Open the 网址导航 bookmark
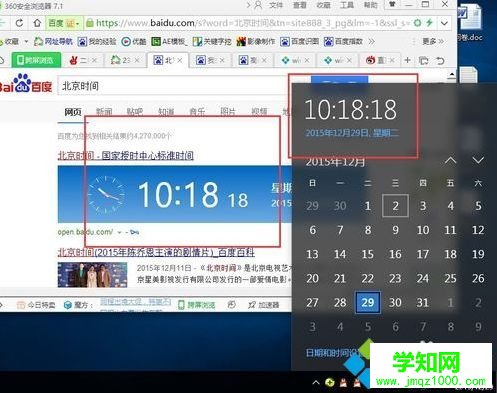 point(53,41)
